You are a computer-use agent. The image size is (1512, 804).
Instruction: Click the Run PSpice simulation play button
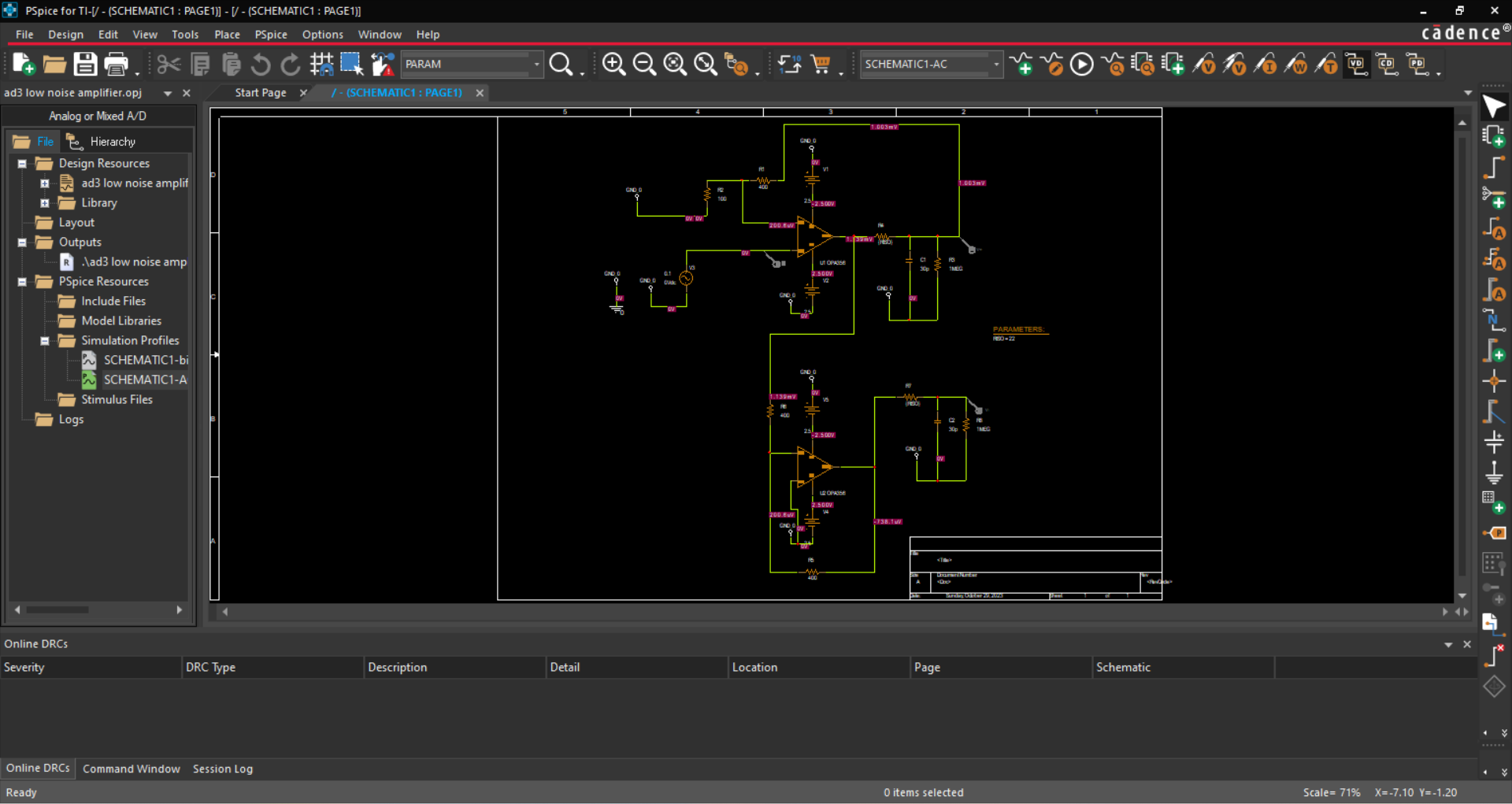click(x=1081, y=65)
